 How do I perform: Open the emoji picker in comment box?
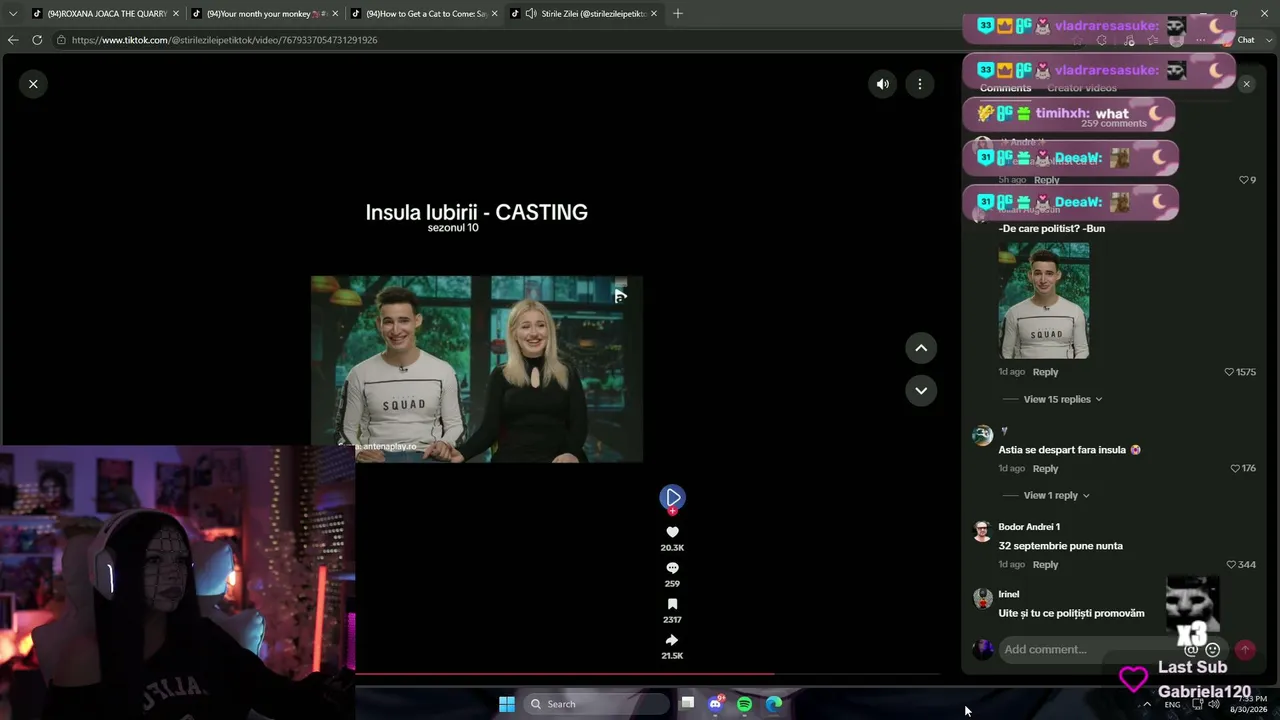pos(1213,649)
